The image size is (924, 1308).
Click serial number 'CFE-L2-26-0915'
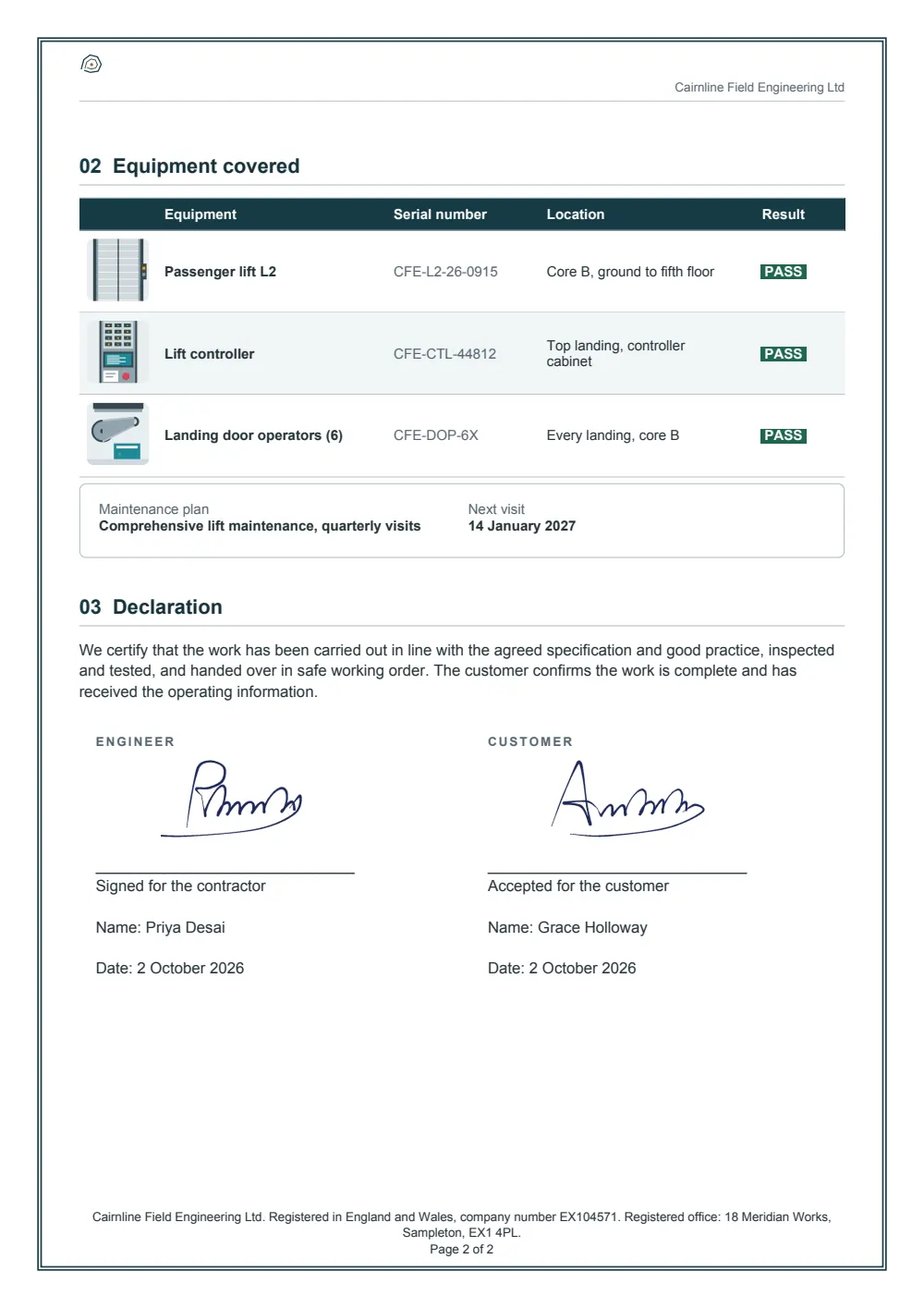[x=445, y=272]
